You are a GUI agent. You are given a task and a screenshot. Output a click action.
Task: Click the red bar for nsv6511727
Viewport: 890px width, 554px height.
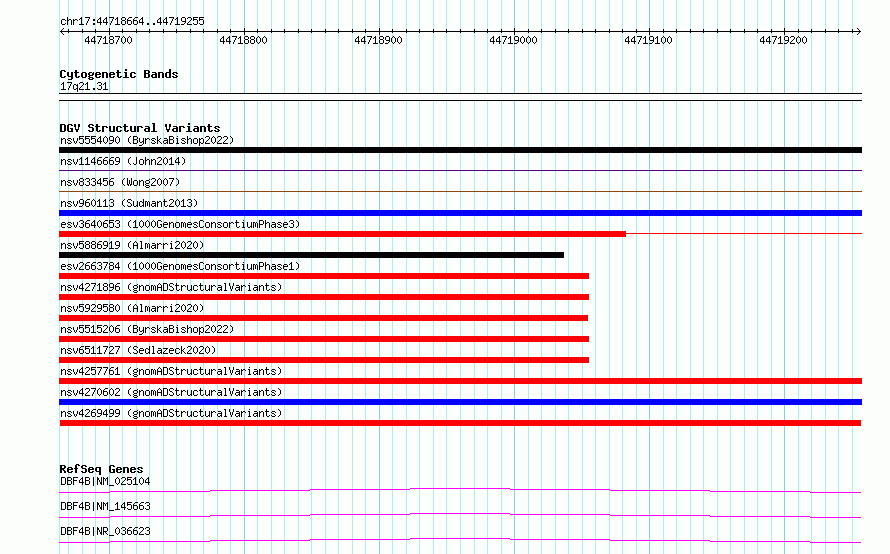pos(324,360)
